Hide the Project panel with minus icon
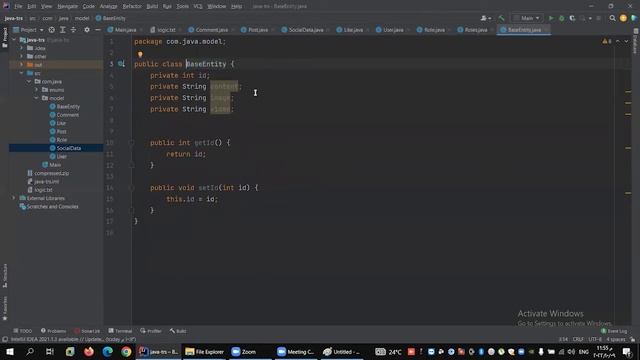 coord(98,30)
